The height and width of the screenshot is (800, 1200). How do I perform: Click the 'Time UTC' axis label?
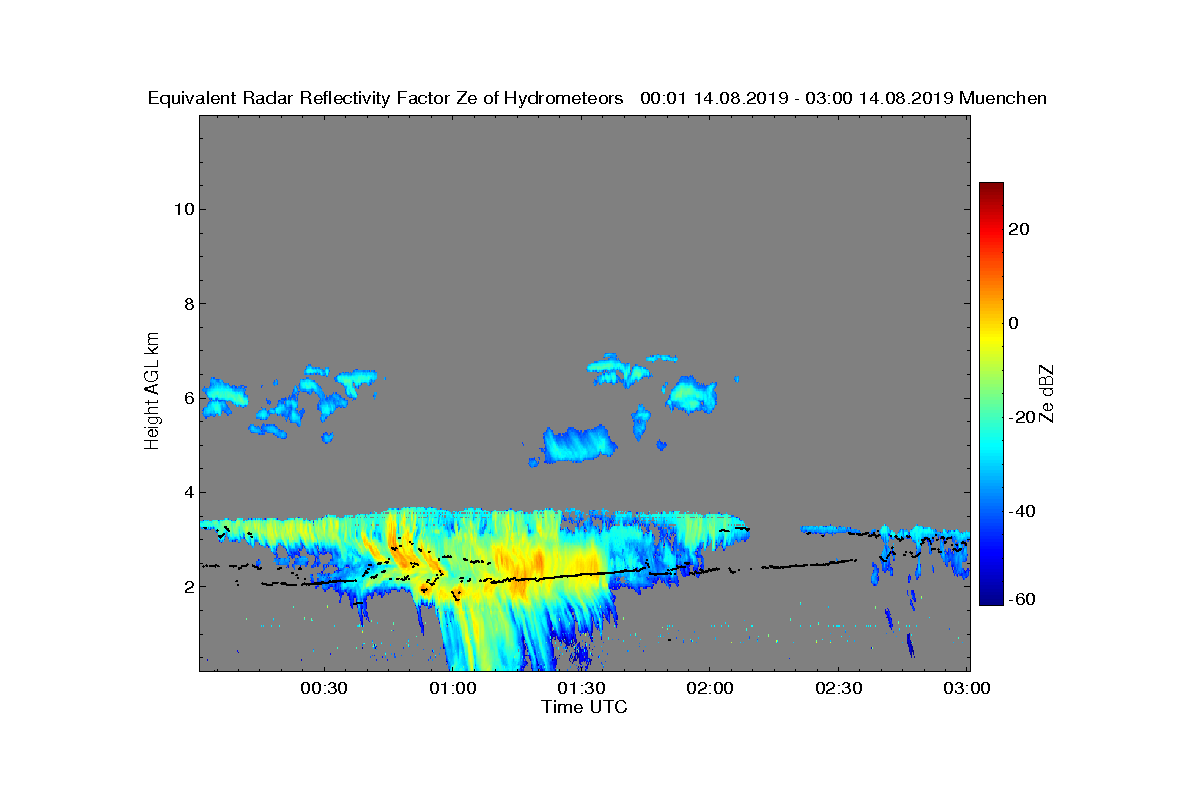pyautogui.click(x=585, y=707)
